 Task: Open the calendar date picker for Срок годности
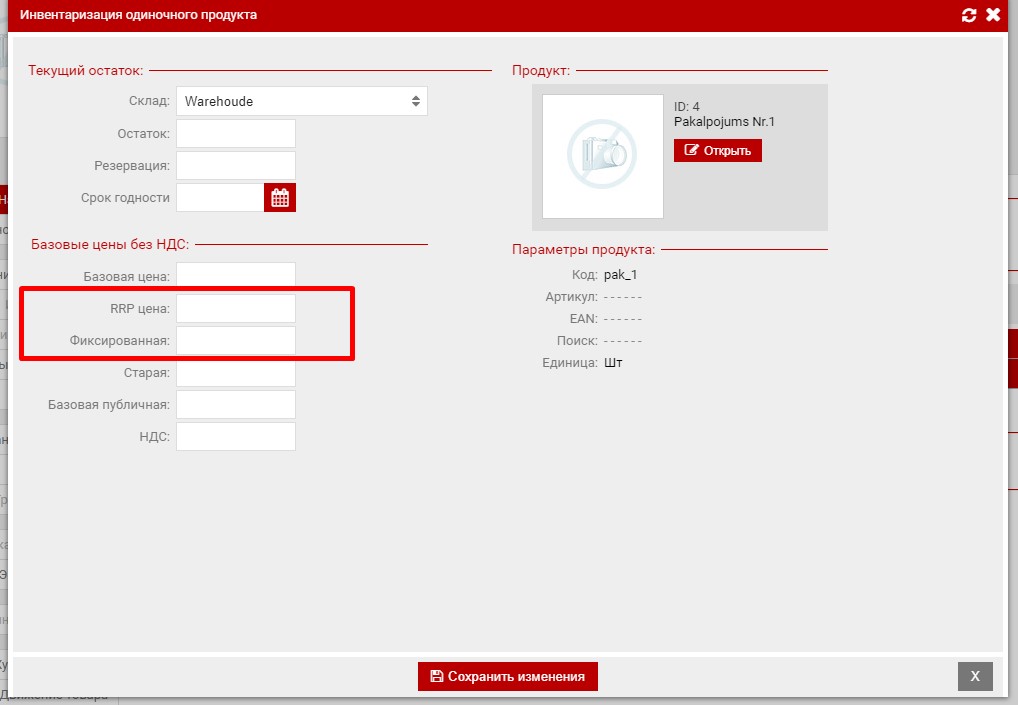click(x=280, y=198)
